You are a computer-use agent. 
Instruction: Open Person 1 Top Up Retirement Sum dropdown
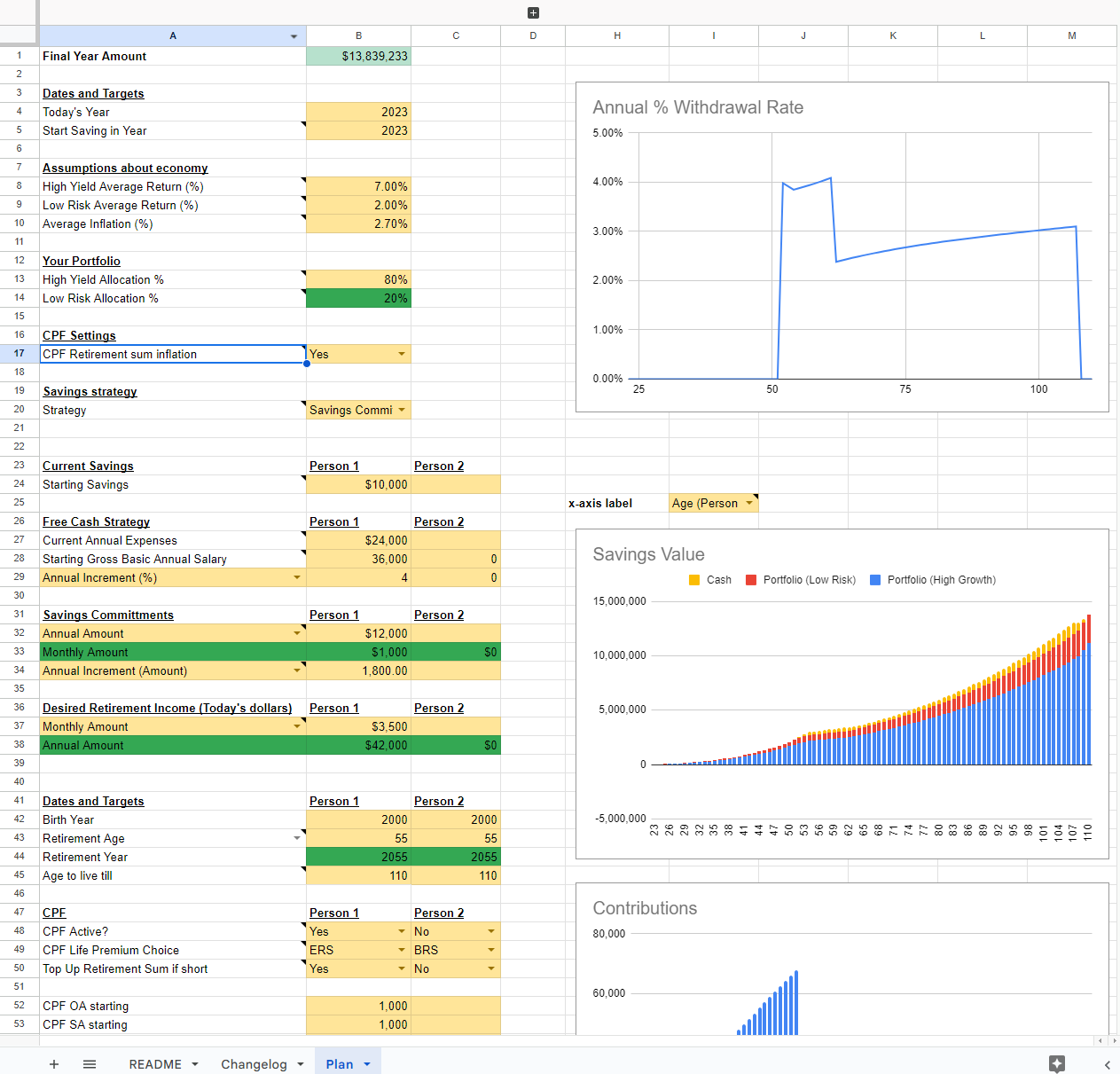tap(402, 968)
